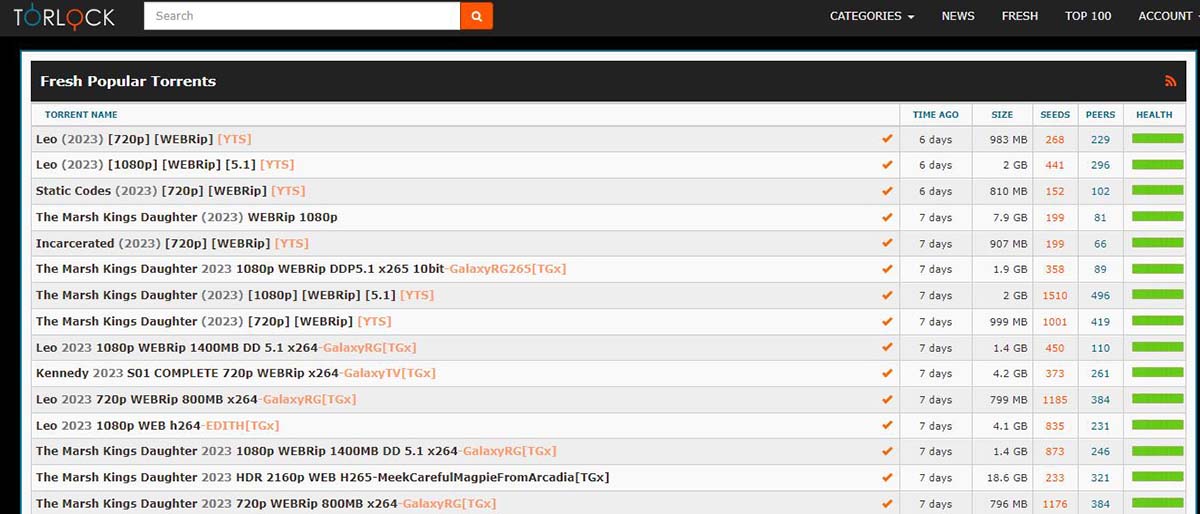Open the Fresh torrents page
1200x514 pixels.
(x=1020, y=16)
